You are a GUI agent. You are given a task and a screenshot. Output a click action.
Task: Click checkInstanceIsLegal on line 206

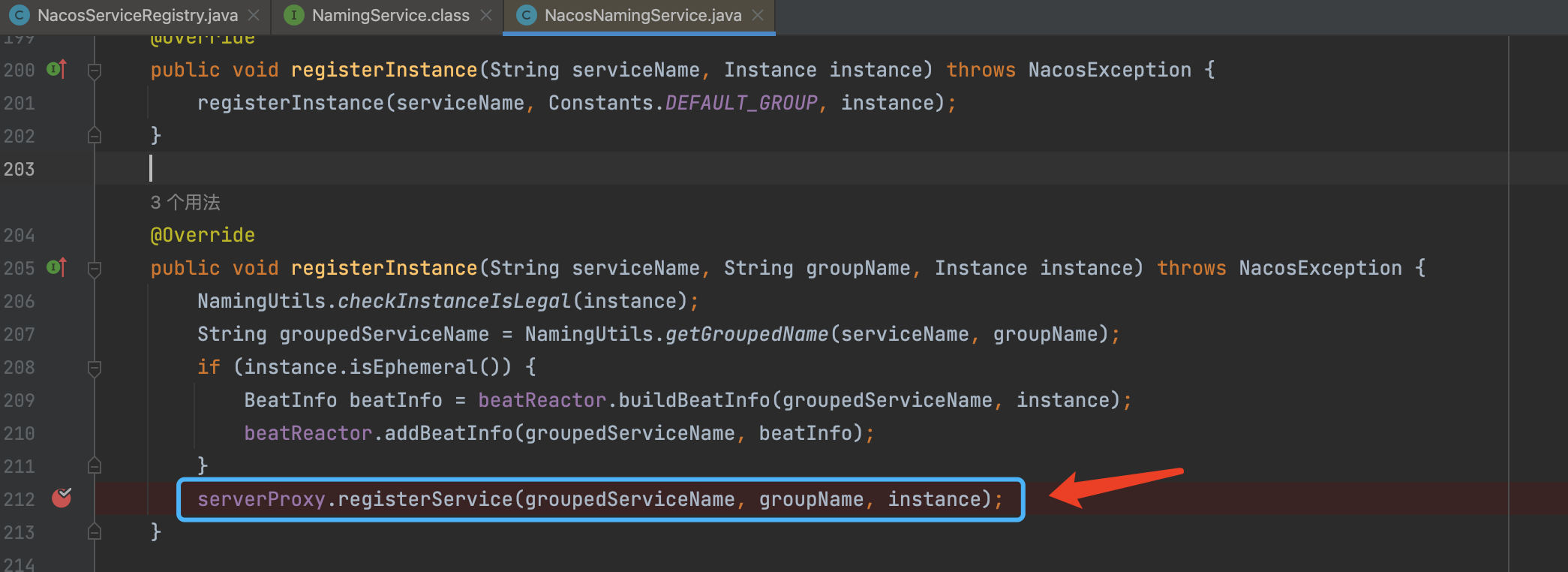455,301
